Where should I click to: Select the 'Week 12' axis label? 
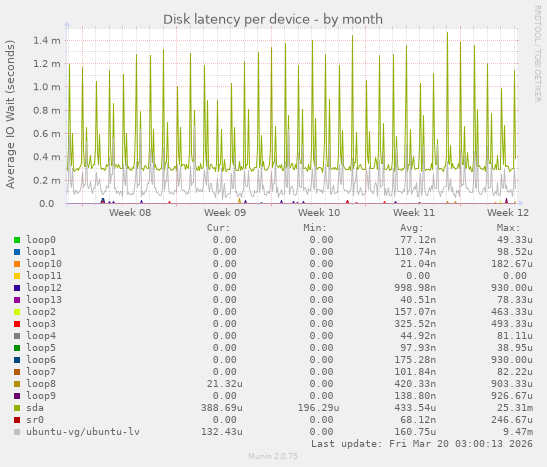pos(508,212)
